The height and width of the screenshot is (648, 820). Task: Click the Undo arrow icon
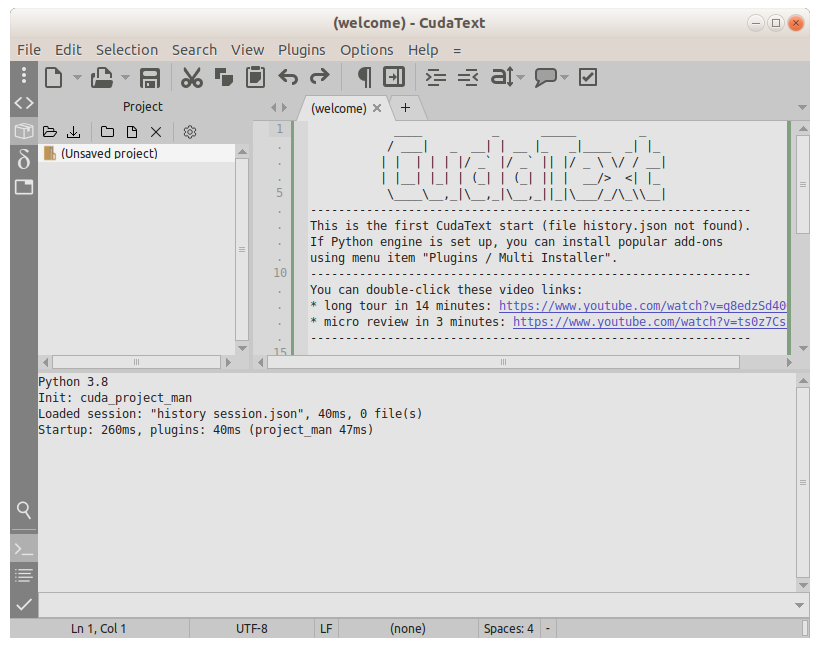[288, 77]
